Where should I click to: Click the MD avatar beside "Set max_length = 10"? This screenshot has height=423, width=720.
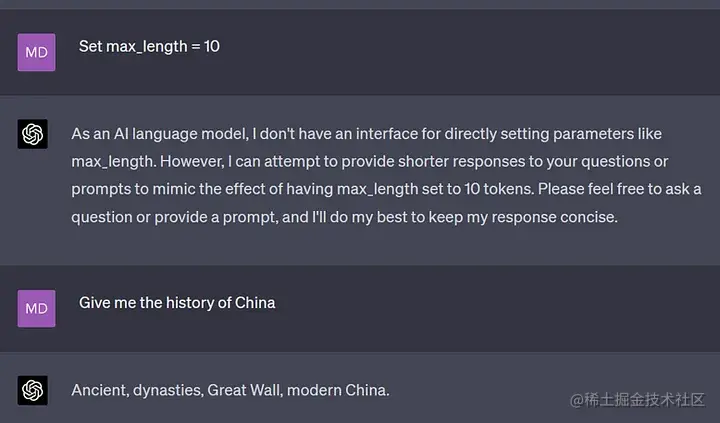pyautogui.click(x=36, y=52)
